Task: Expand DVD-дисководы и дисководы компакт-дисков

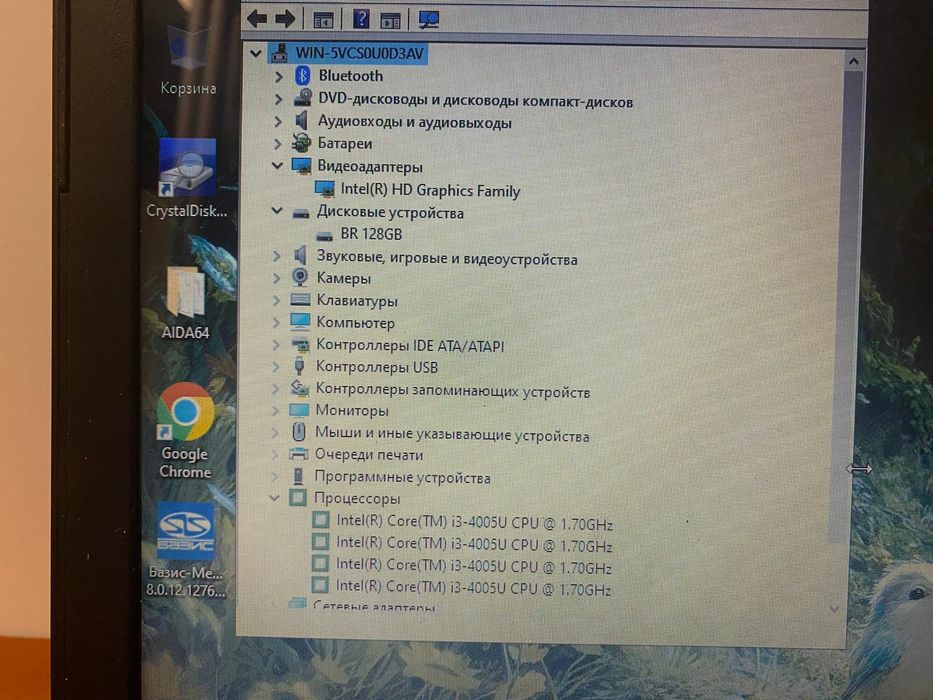Action: 278,99
